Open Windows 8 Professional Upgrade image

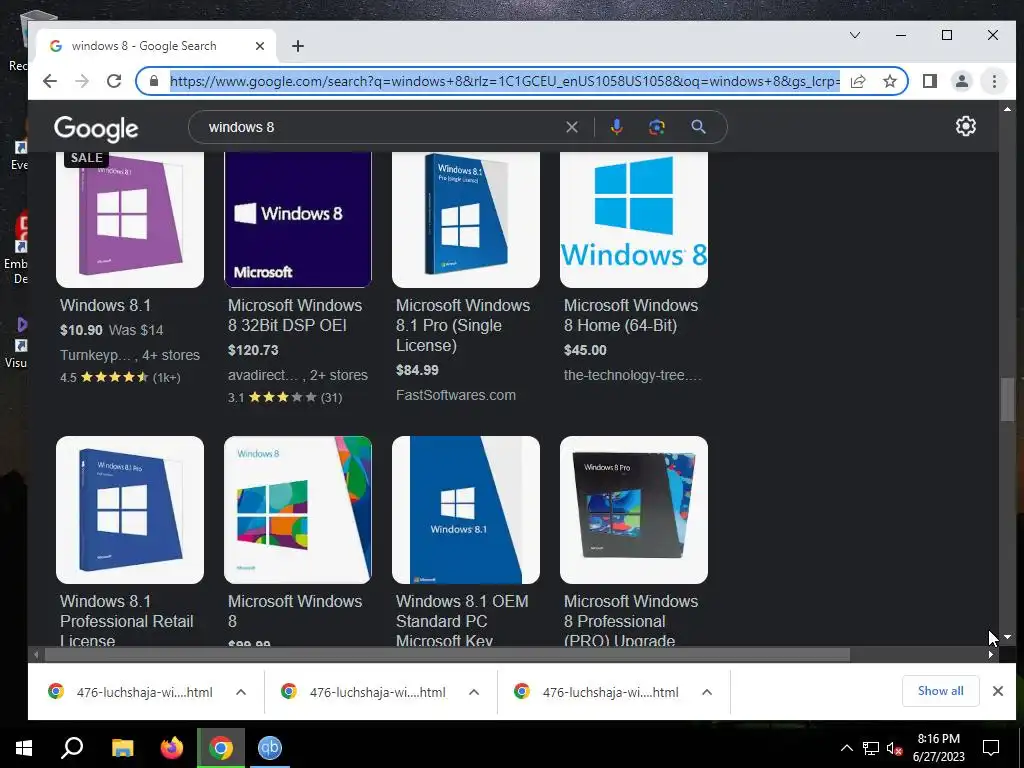[633, 510]
